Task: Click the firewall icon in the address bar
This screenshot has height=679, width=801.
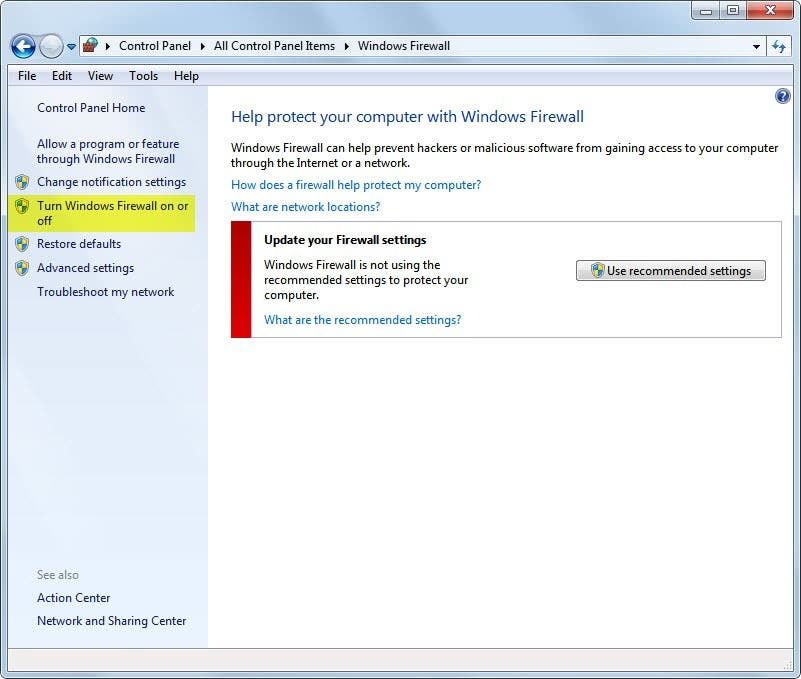Action: (90, 45)
